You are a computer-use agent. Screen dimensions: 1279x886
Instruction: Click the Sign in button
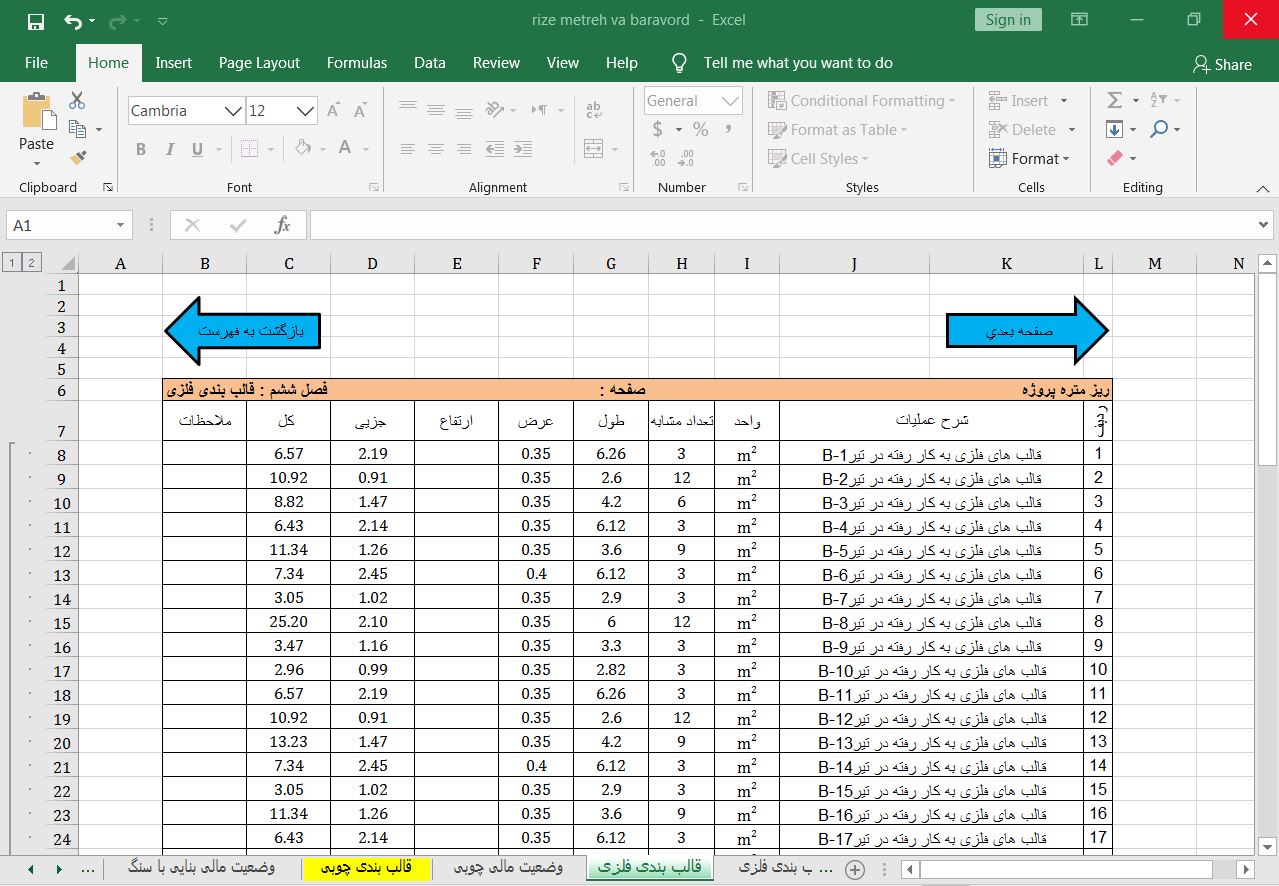pyautogui.click(x=1007, y=20)
